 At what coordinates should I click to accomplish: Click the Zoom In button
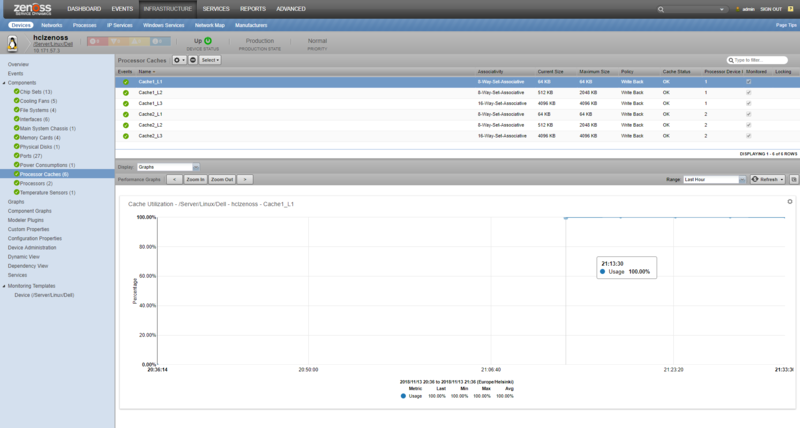tap(195, 180)
